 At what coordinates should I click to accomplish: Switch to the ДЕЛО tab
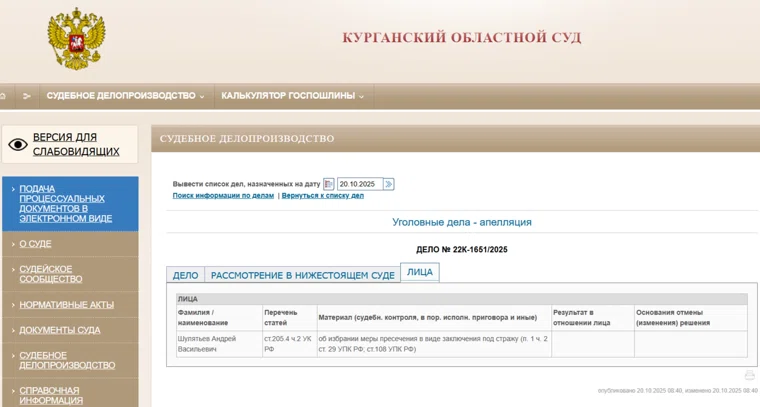click(185, 275)
